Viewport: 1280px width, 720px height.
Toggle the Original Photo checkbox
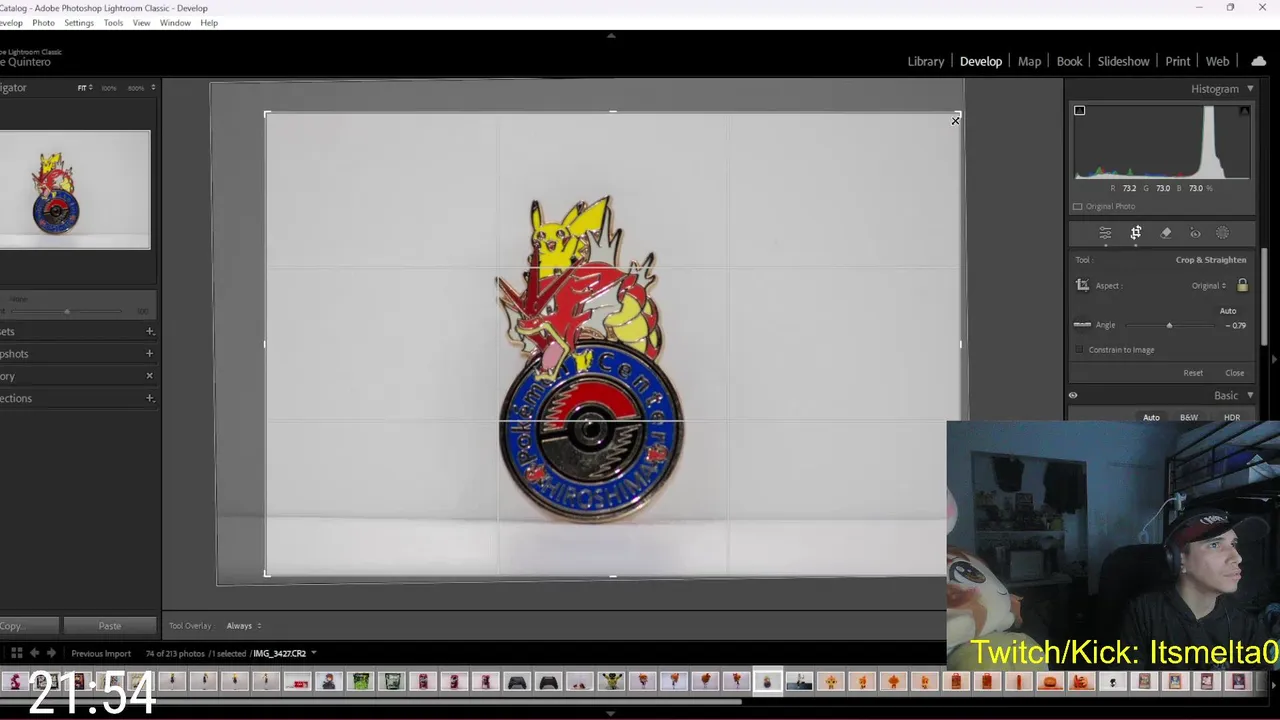click(x=1077, y=206)
